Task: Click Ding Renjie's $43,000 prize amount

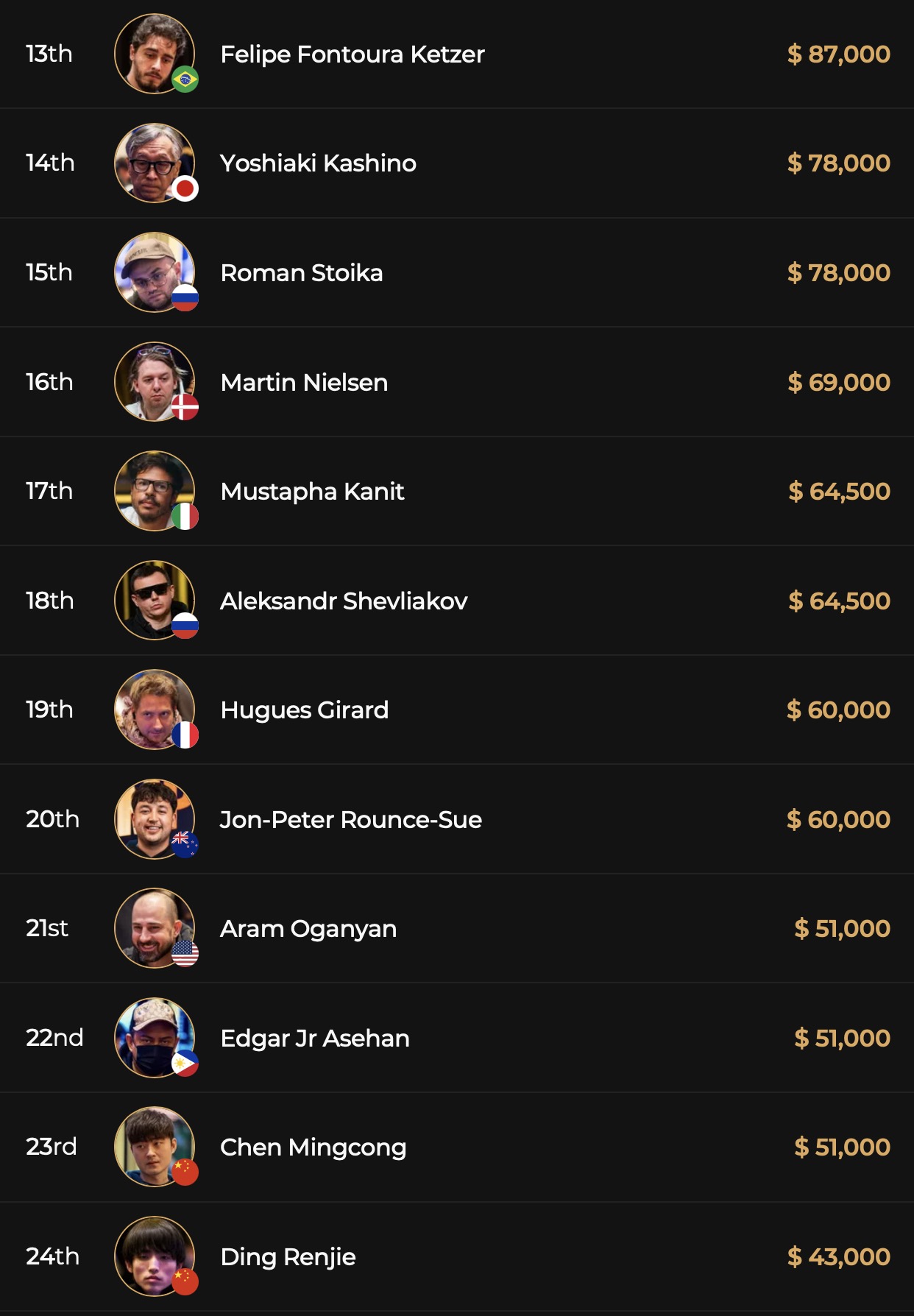Action: point(838,1256)
